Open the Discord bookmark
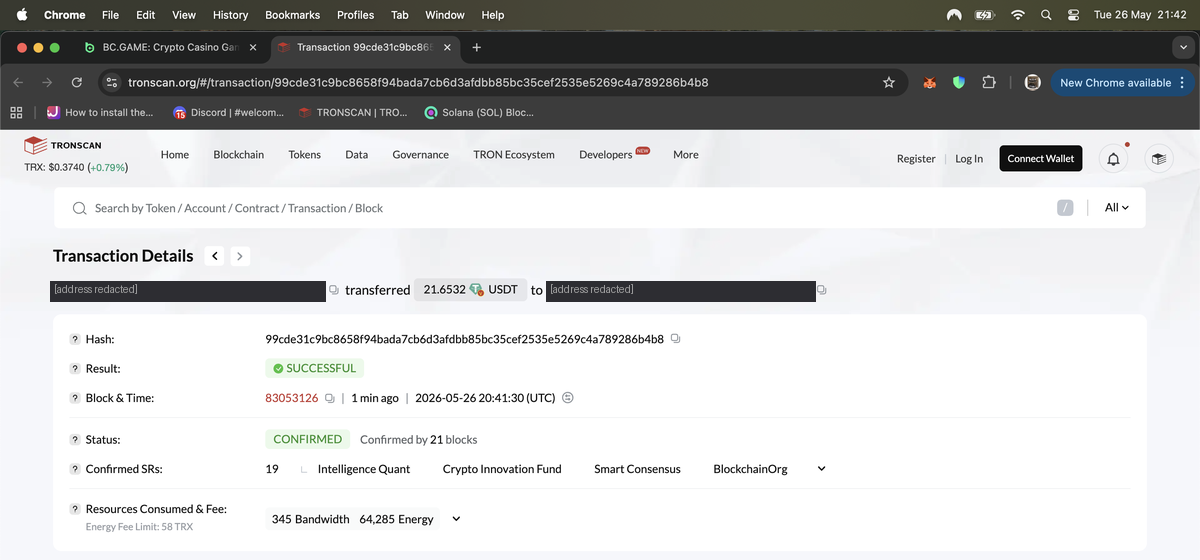 tap(229, 112)
